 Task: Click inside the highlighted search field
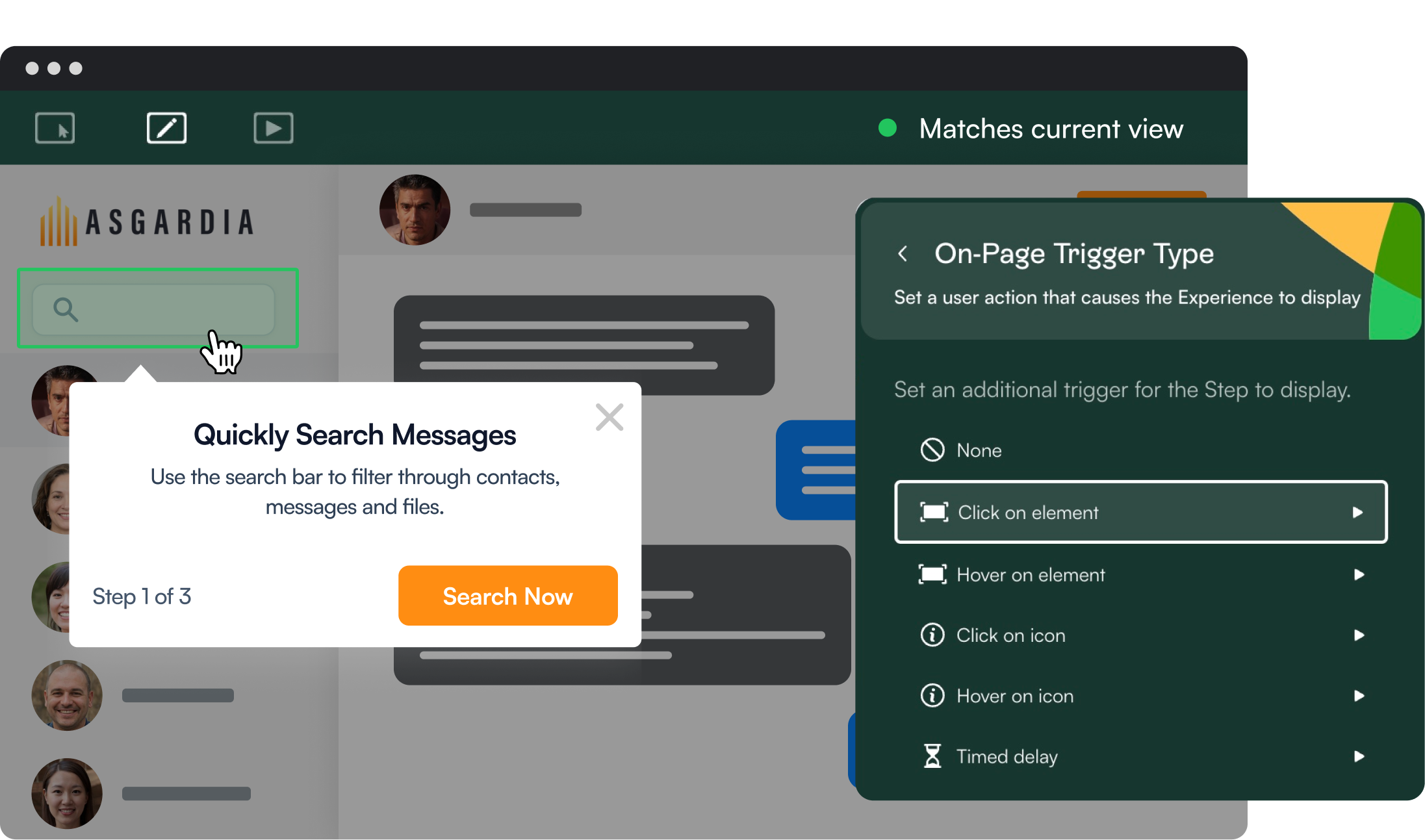pyautogui.click(x=157, y=309)
